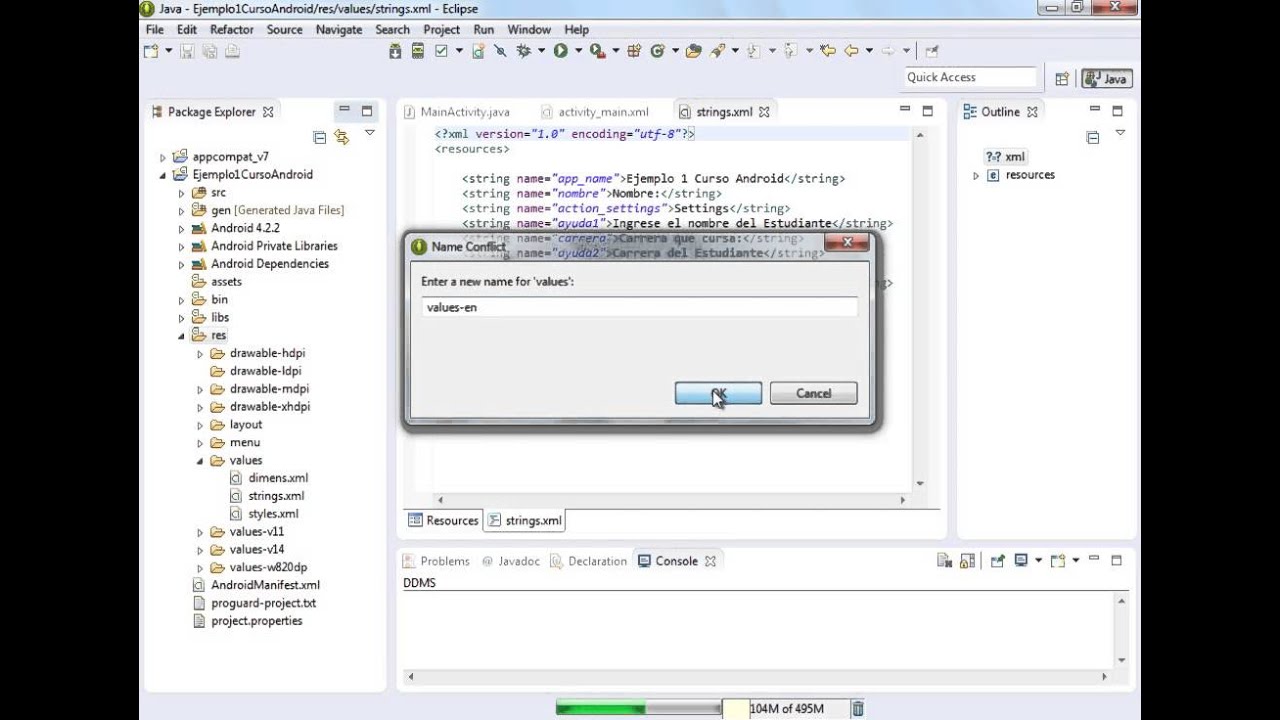Image resolution: width=1280 pixels, height=720 pixels.
Task: Switch to the Resources editor tab
Action: coord(444,520)
